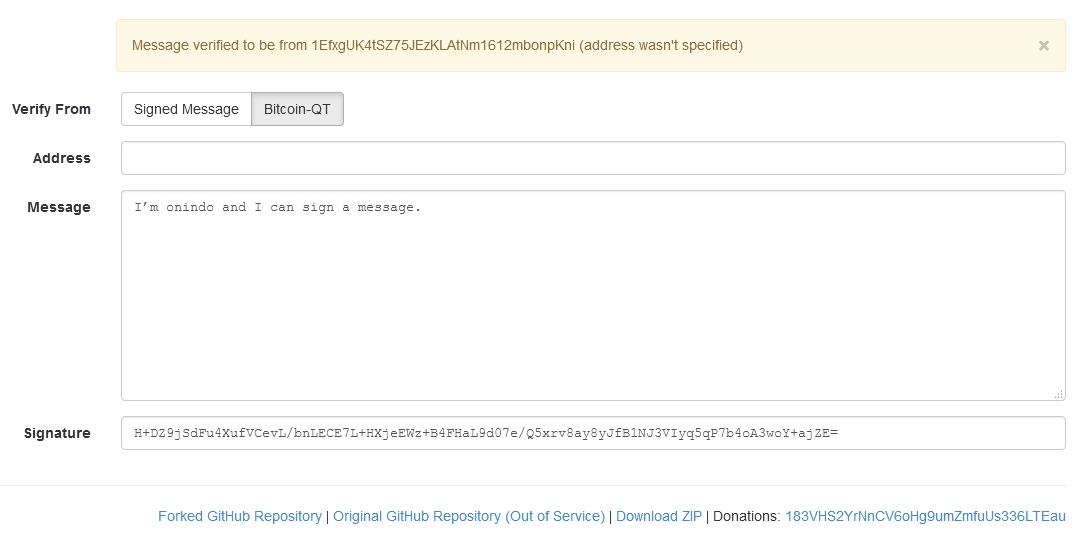This screenshot has width=1088, height=543.
Task: Click the Address field label
Action: coord(62,158)
